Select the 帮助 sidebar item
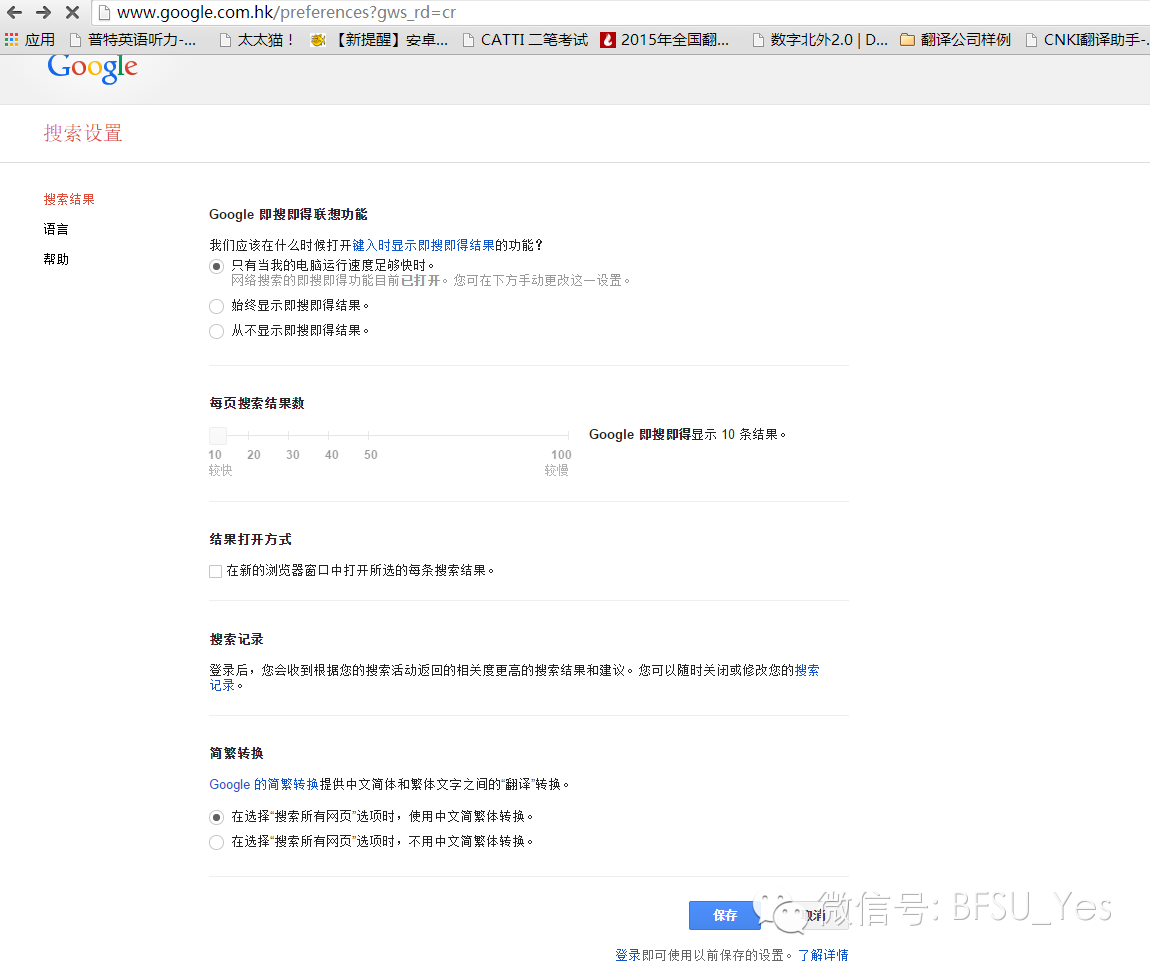 [x=56, y=260]
